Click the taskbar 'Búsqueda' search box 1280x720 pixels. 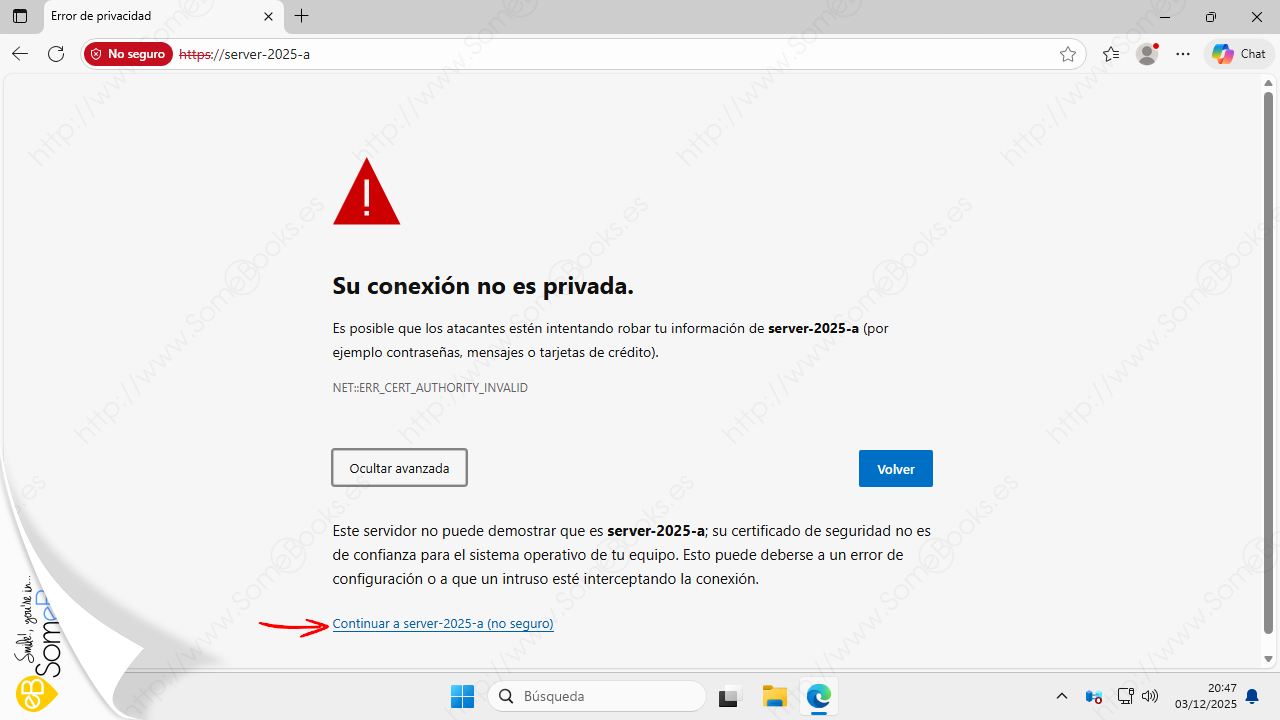[597, 696]
